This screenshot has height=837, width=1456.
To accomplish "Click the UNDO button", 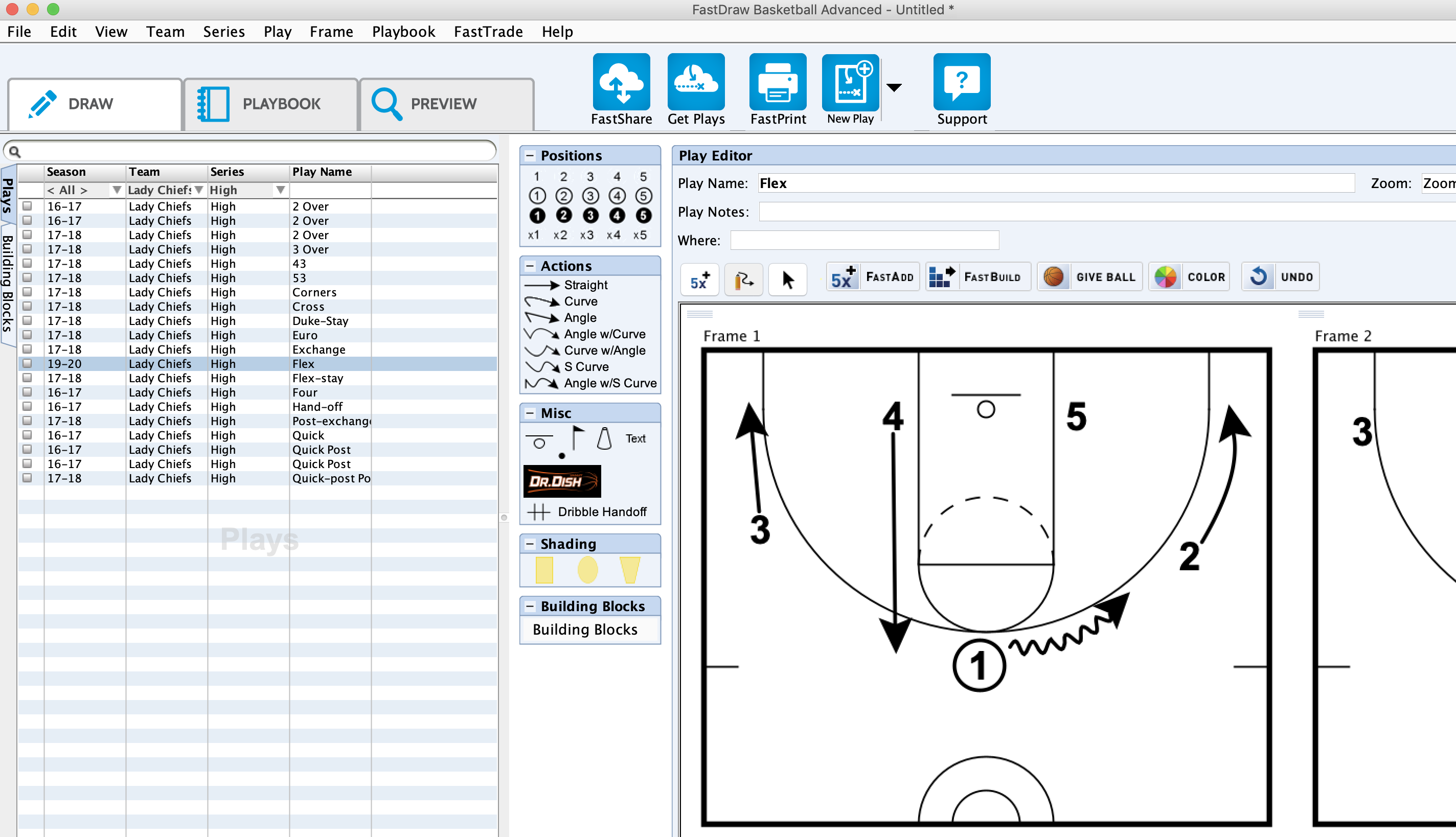I will tap(1280, 276).
